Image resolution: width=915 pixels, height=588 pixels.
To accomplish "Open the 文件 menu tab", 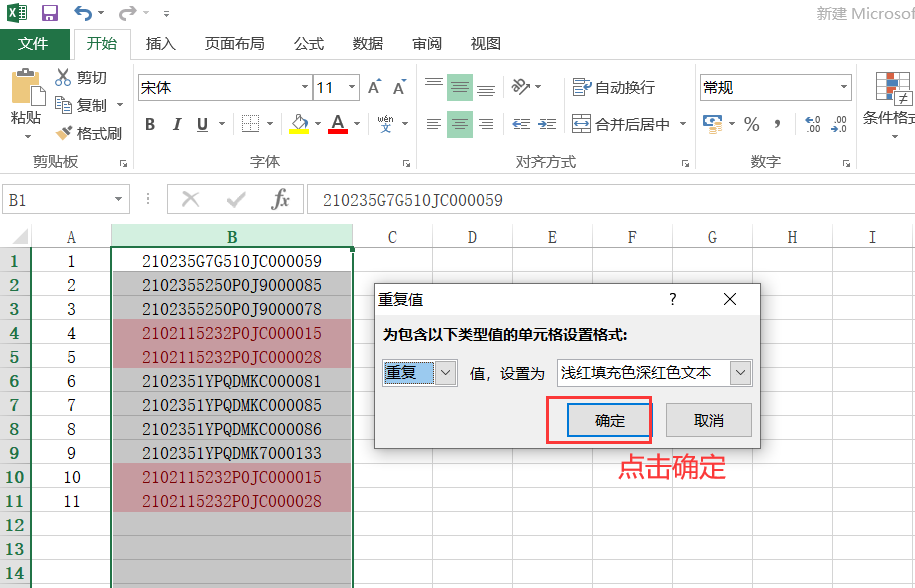I will coord(34,44).
